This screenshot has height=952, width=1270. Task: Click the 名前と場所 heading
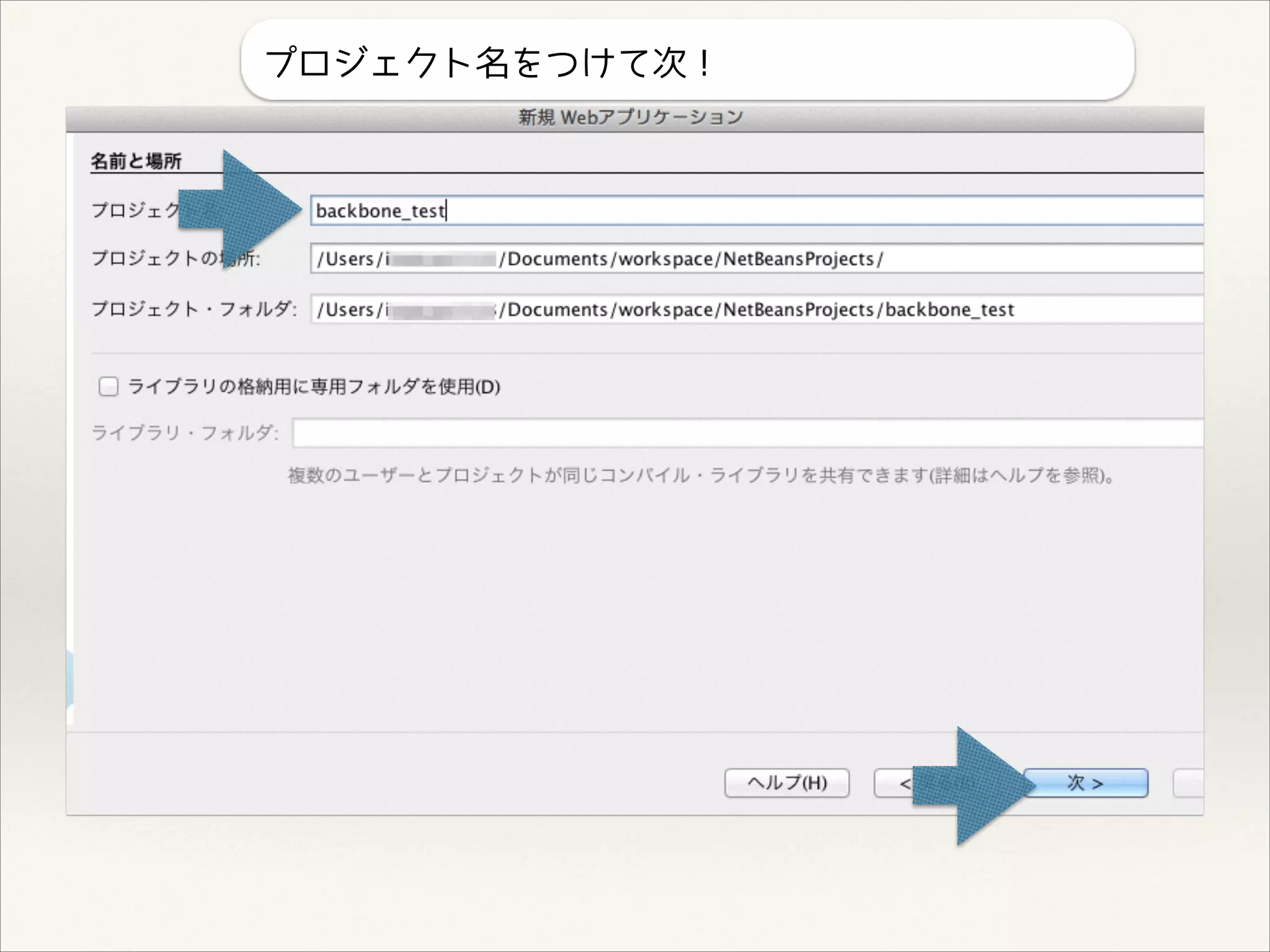pyautogui.click(x=136, y=161)
